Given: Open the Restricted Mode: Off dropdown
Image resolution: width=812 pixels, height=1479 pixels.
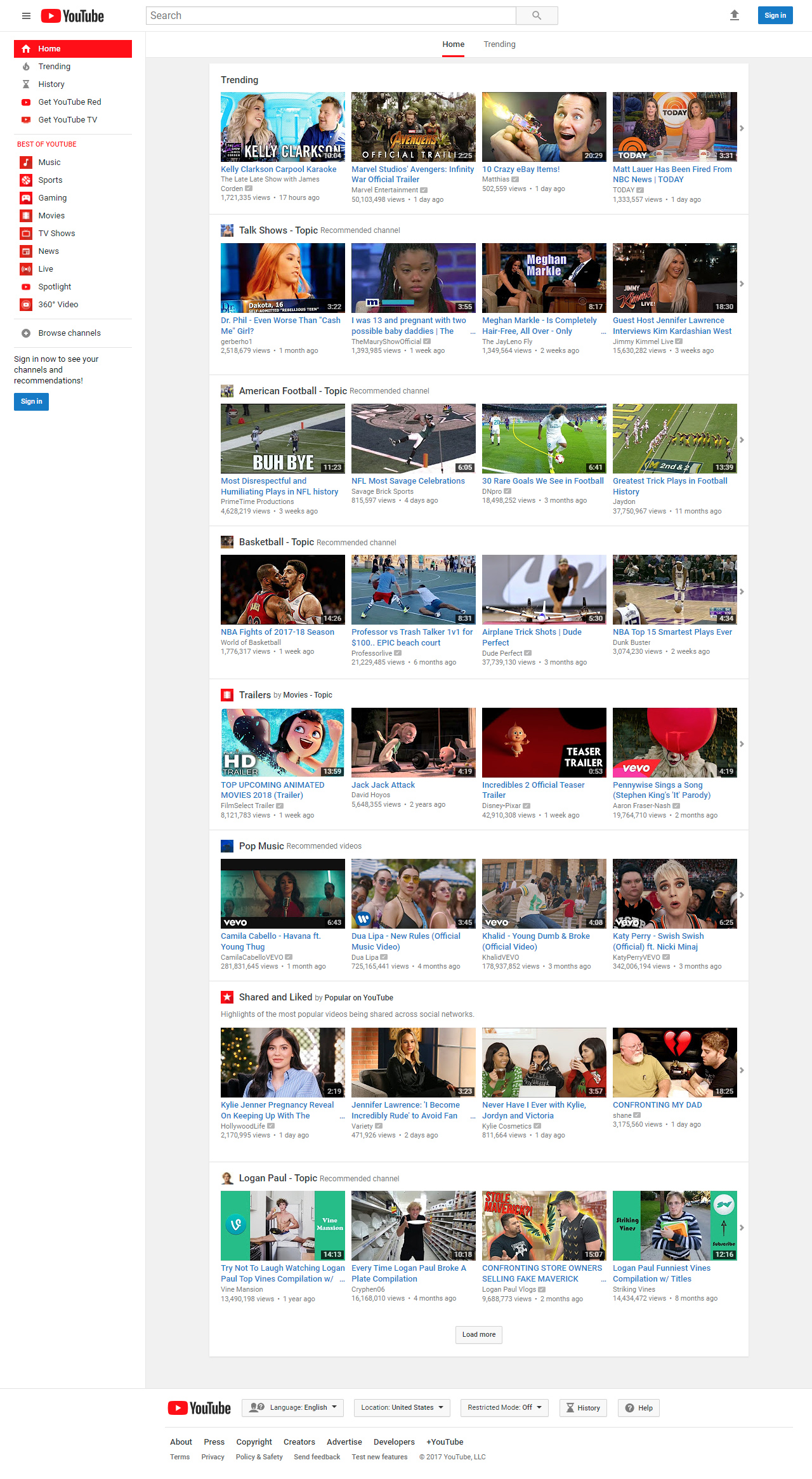Looking at the screenshot, I should (x=504, y=1408).
